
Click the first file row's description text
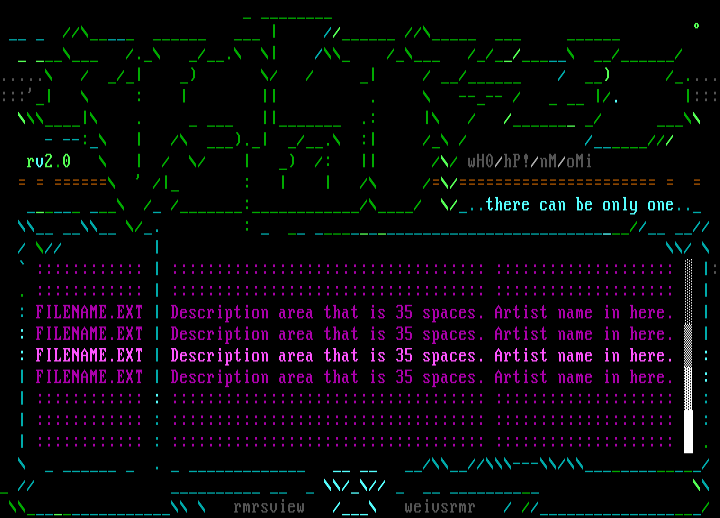pos(327,312)
